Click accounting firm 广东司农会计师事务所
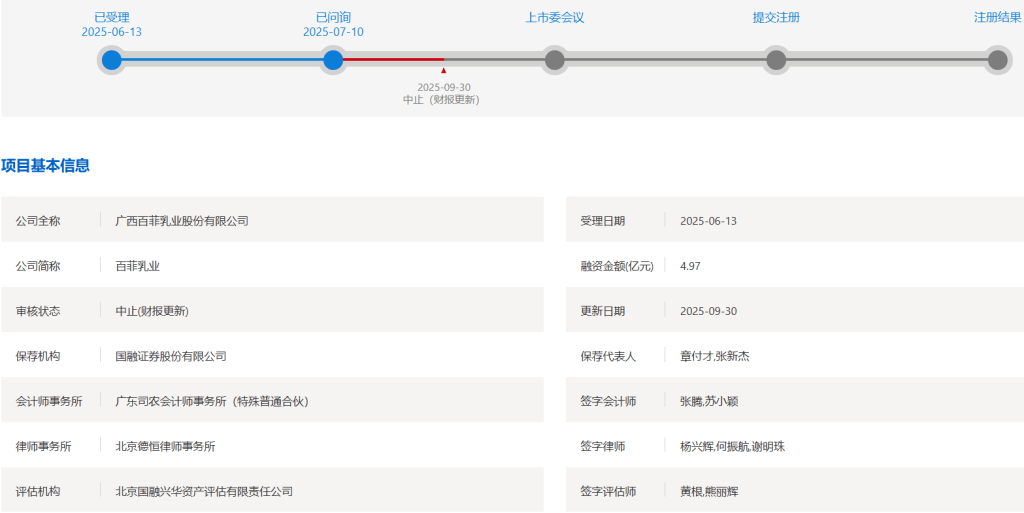 point(212,401)
